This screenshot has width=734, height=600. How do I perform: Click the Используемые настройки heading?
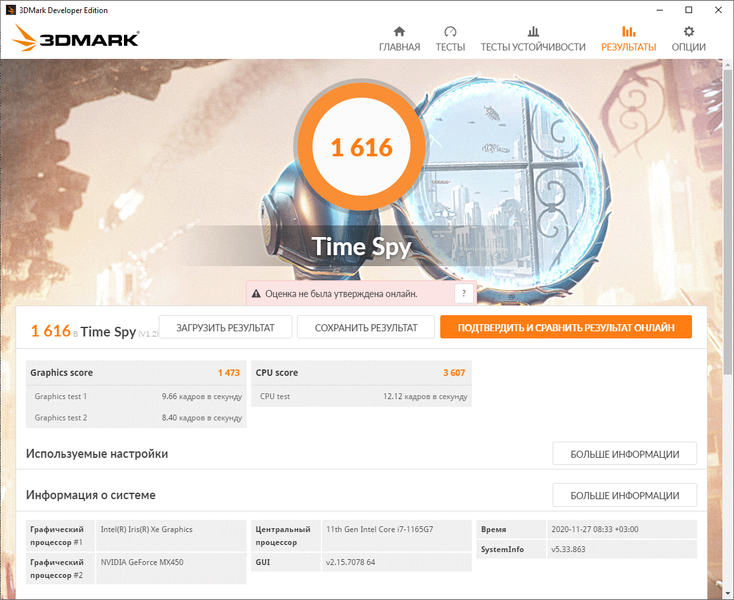point(97,454)
